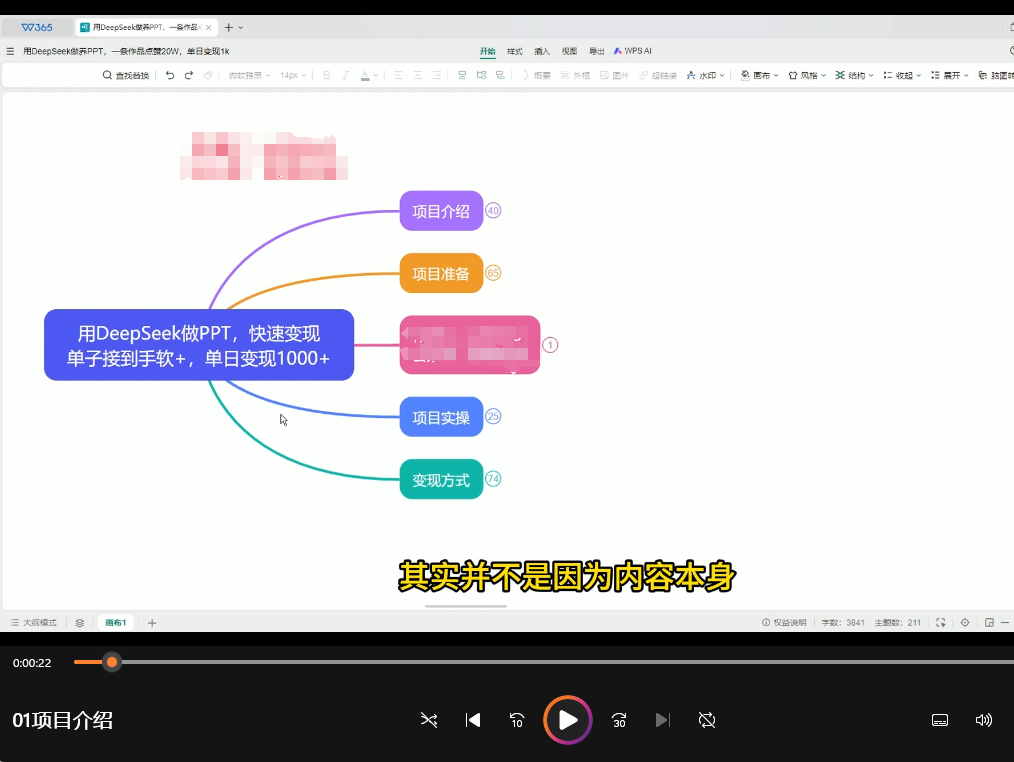Redo the last action
Viewport: 1014px width, 762px height.
[189, 75]
